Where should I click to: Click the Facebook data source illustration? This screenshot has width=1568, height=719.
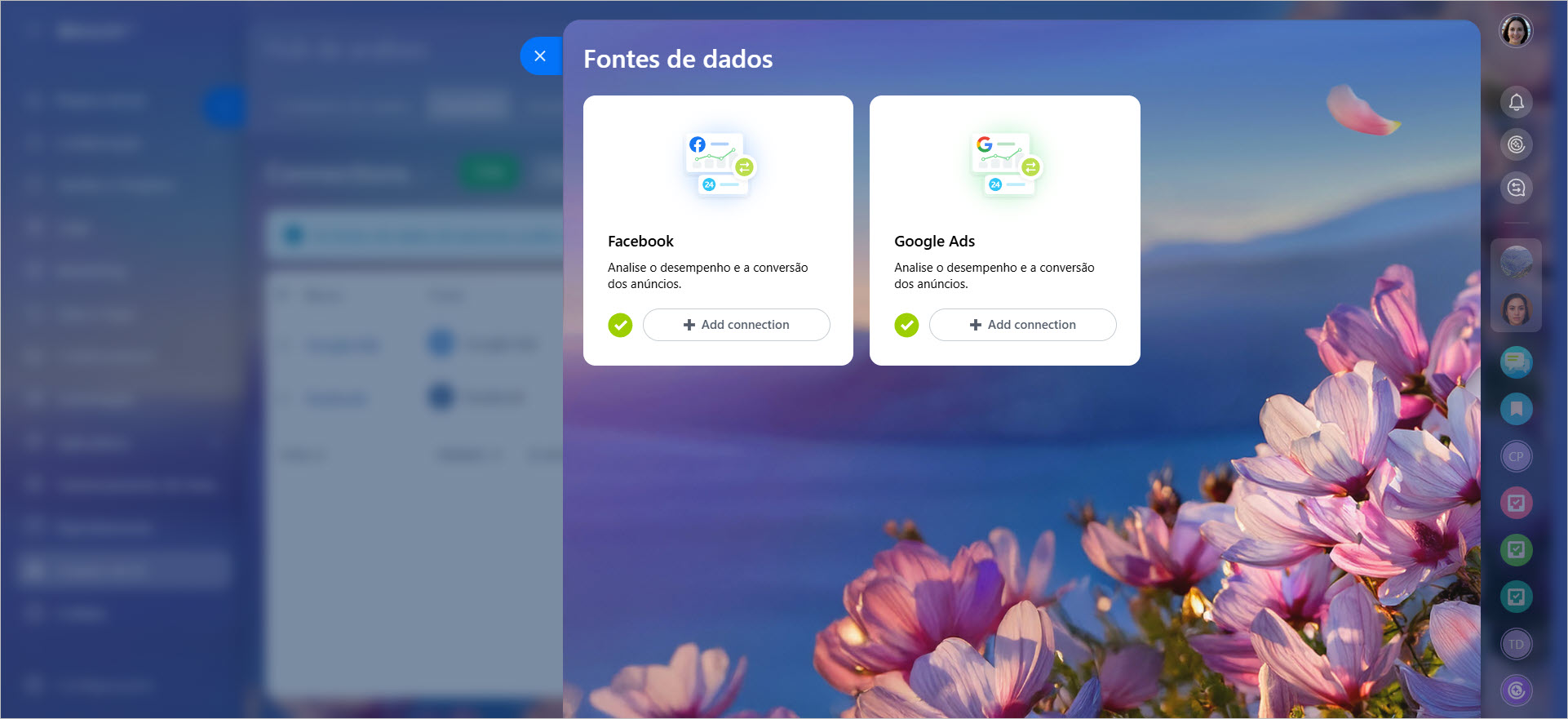tap(720, 166)
